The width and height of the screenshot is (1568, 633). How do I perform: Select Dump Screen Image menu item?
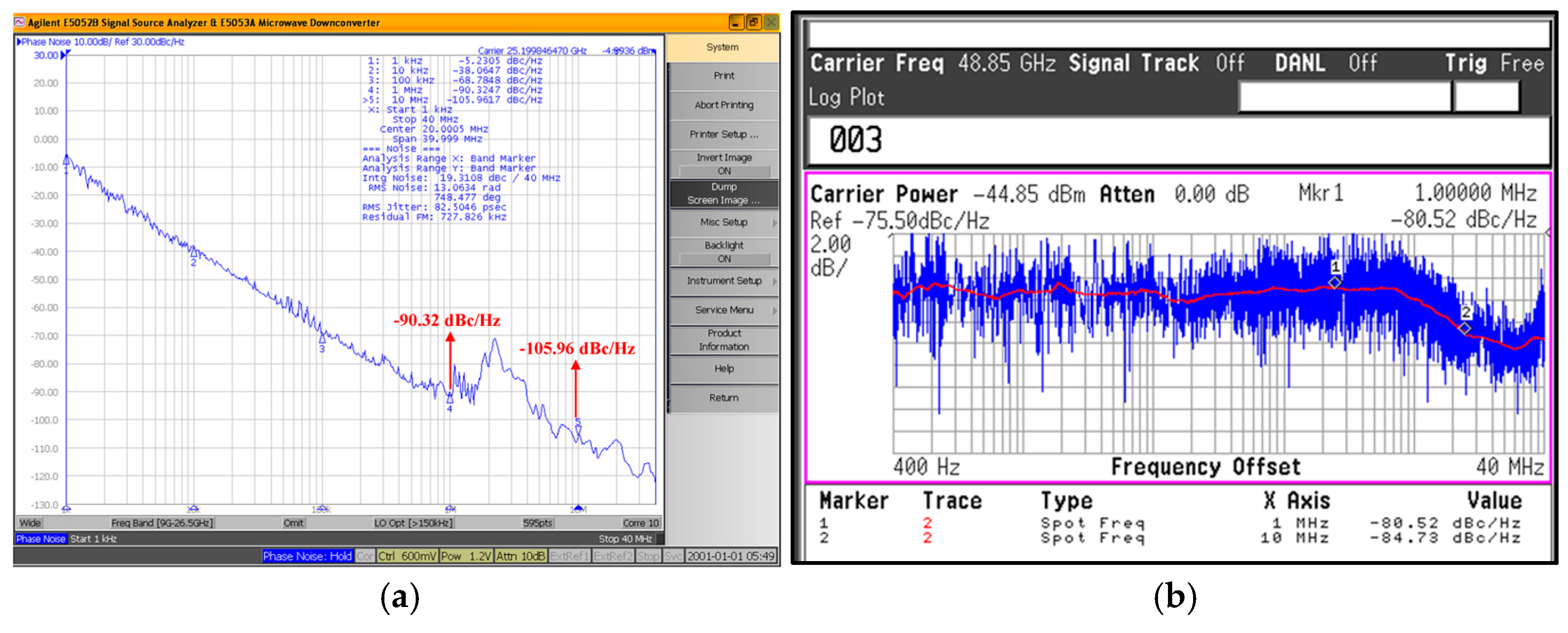[x=723, y=193]
